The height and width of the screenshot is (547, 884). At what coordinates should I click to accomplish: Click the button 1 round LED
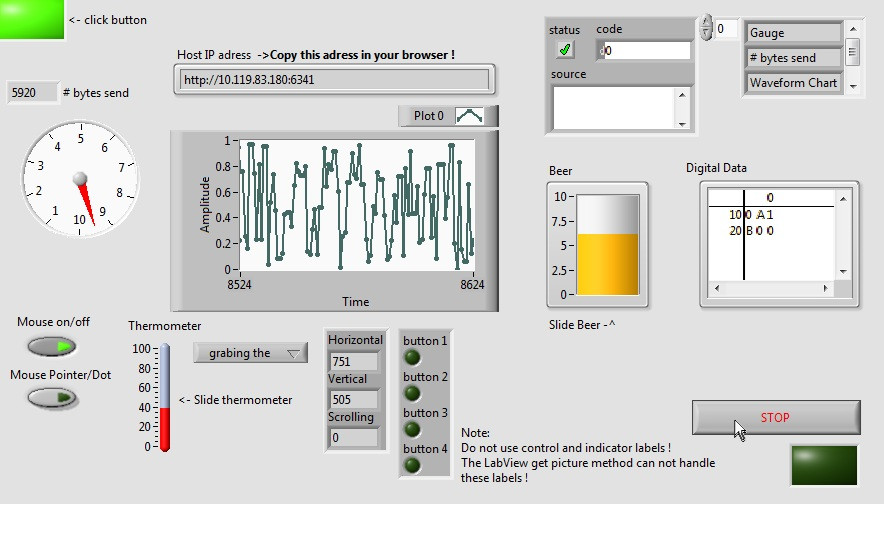[412, 358]
